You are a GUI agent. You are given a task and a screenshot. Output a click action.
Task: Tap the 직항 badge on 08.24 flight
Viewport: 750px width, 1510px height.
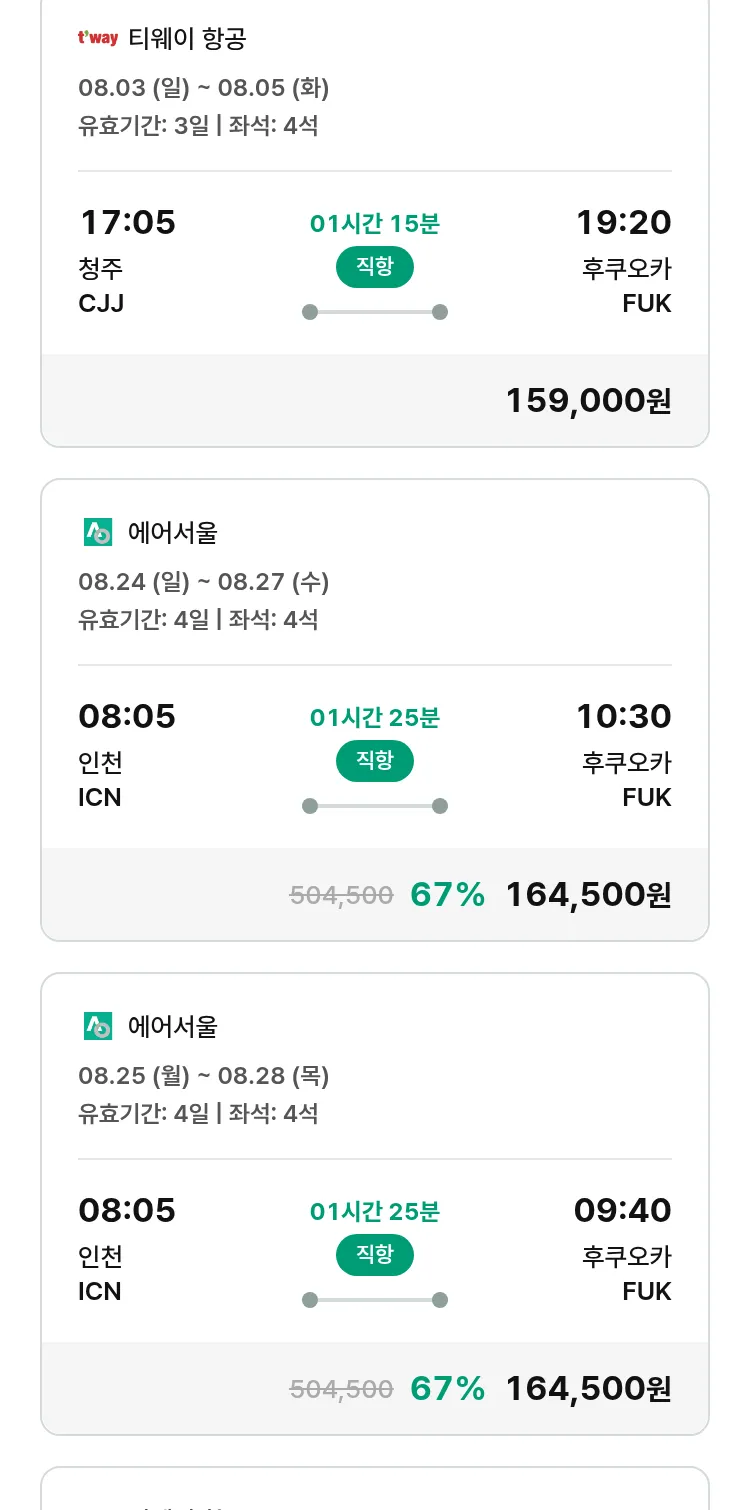point(375,761)
